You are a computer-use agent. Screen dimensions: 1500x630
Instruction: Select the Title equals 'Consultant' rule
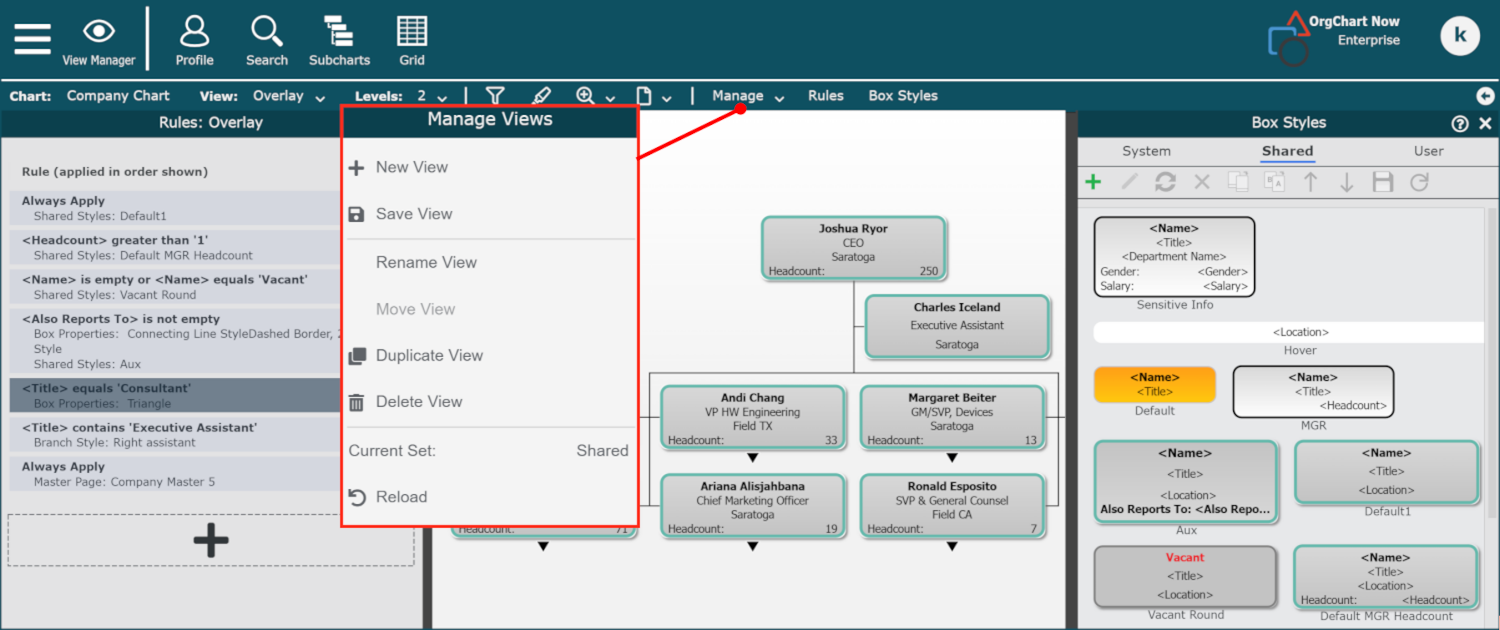[176, 395]
